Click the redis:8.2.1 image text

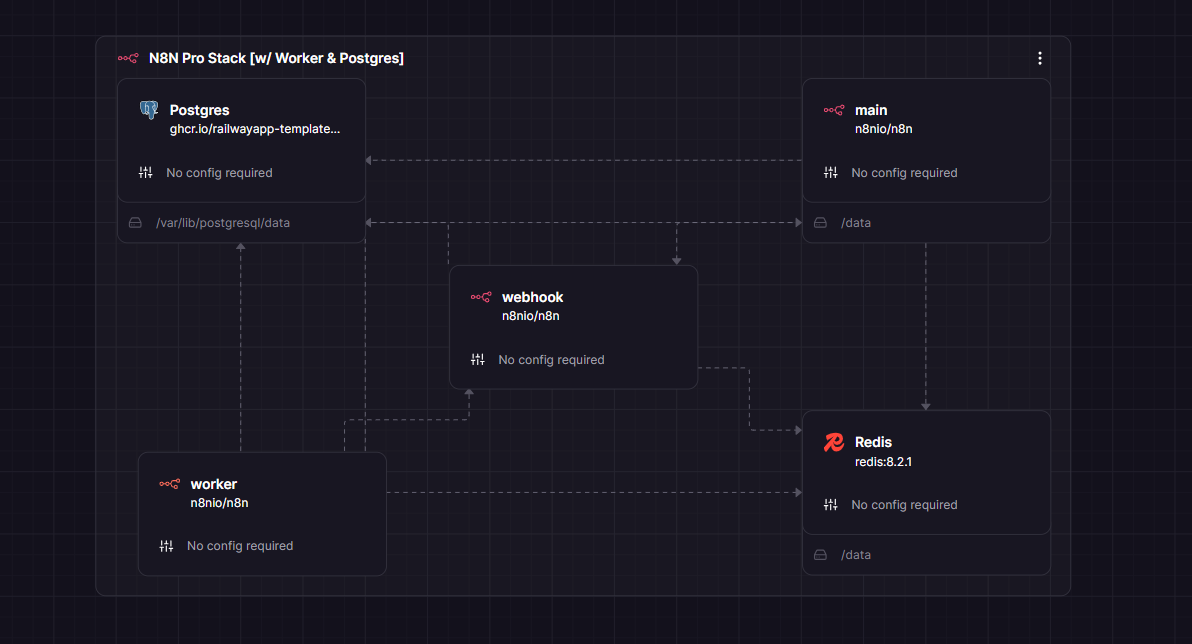tap(883, 462)
